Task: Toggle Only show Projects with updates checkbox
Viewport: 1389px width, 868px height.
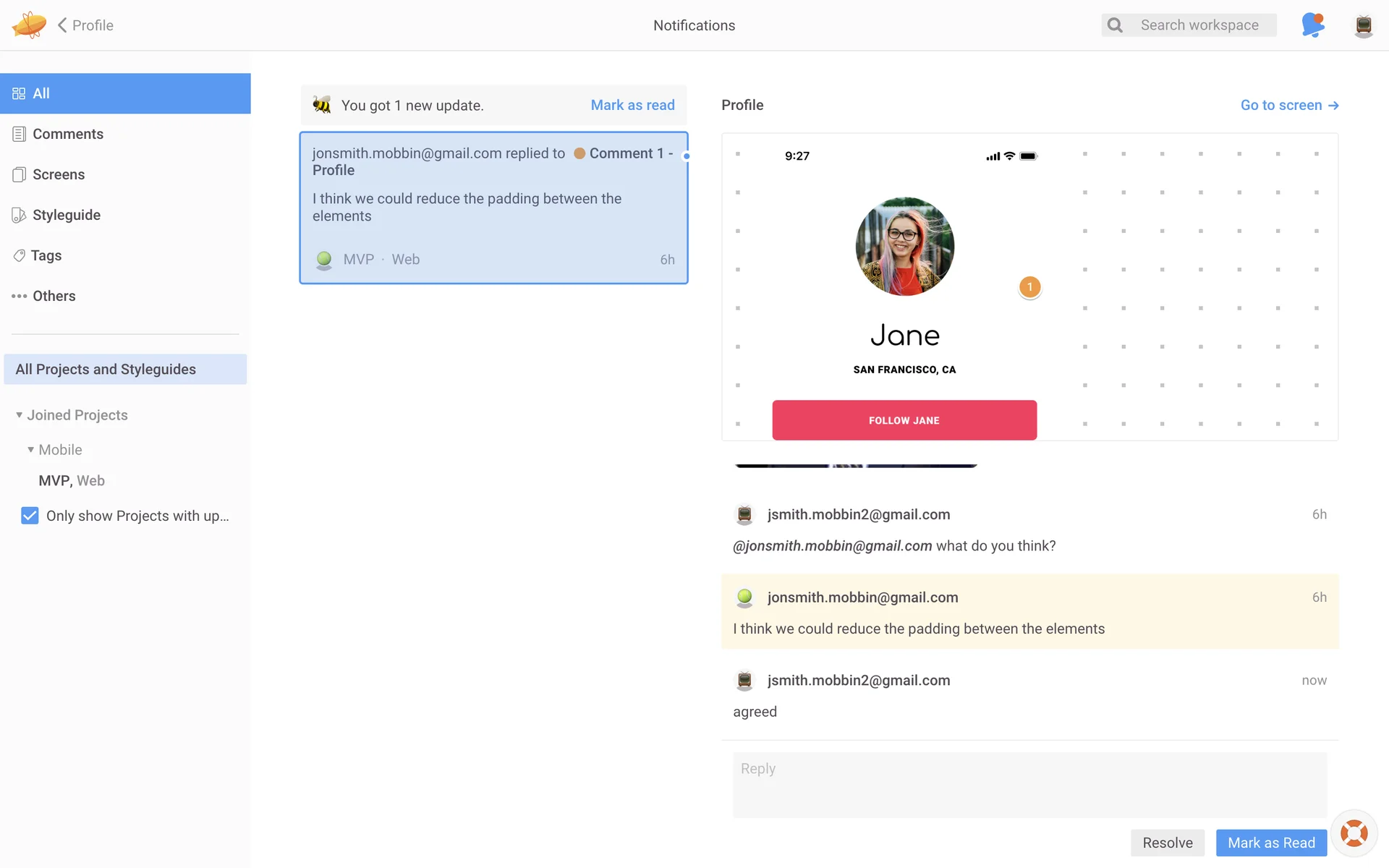Action: pyautogui.click(x=30, y=516)
